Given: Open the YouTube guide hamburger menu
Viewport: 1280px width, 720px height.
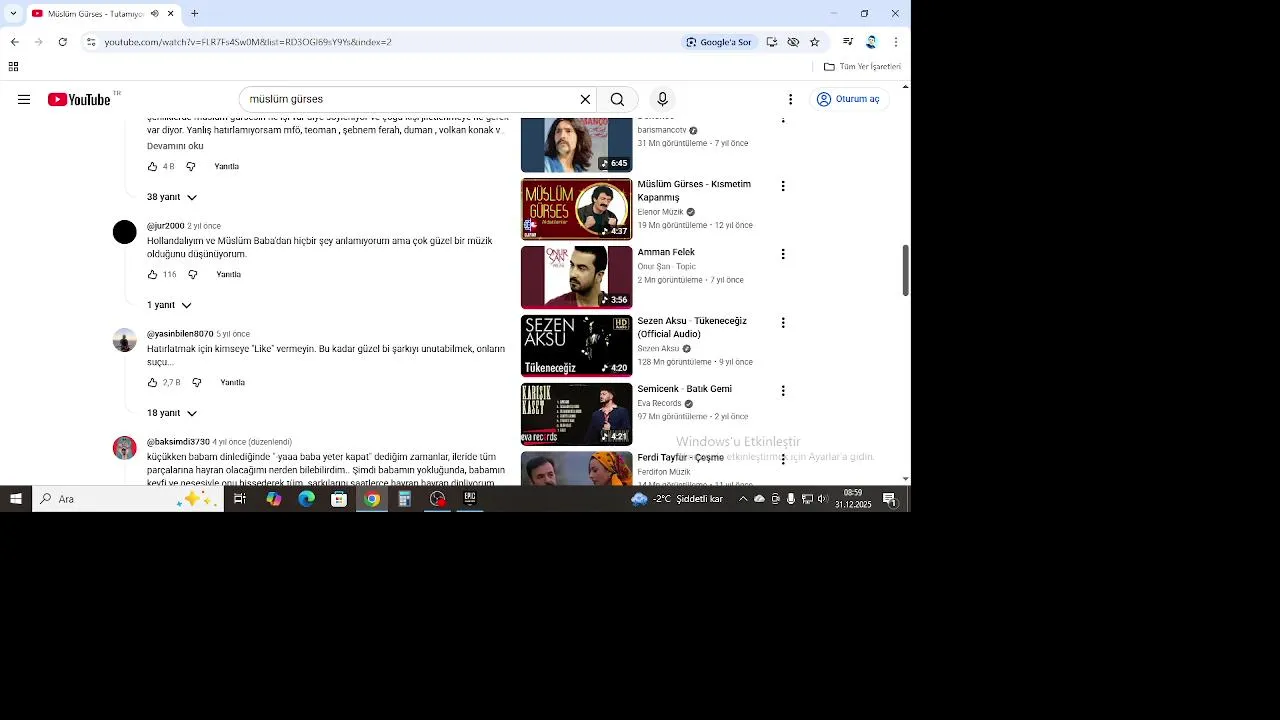Looking at the screenshot, I should pos(24,99).
